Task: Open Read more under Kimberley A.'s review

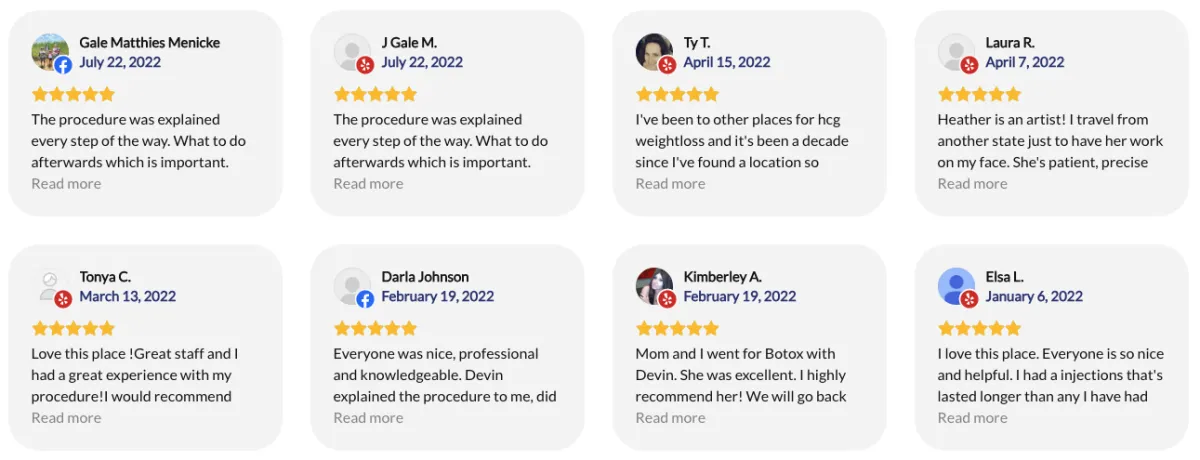Action: tap(670, 417)
